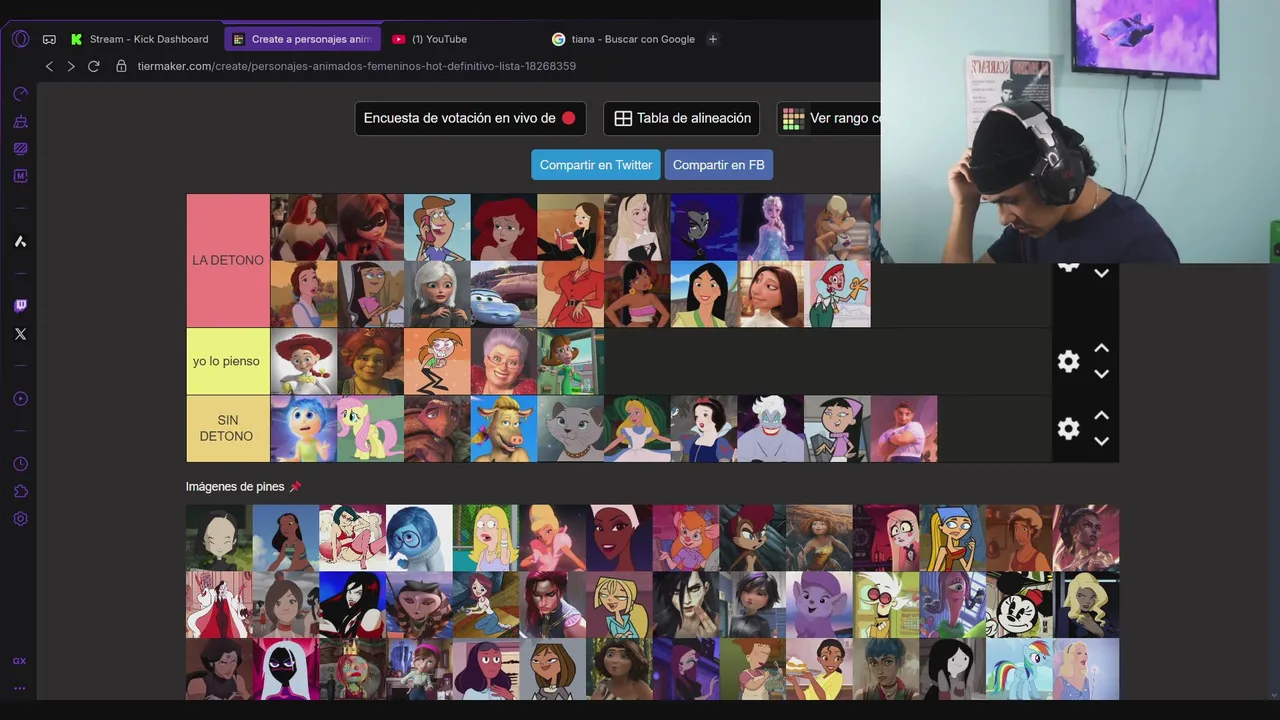Click the 'yo lo pienso' tier label
This screenshot has height=720, width=1280.
pos(228,361)
